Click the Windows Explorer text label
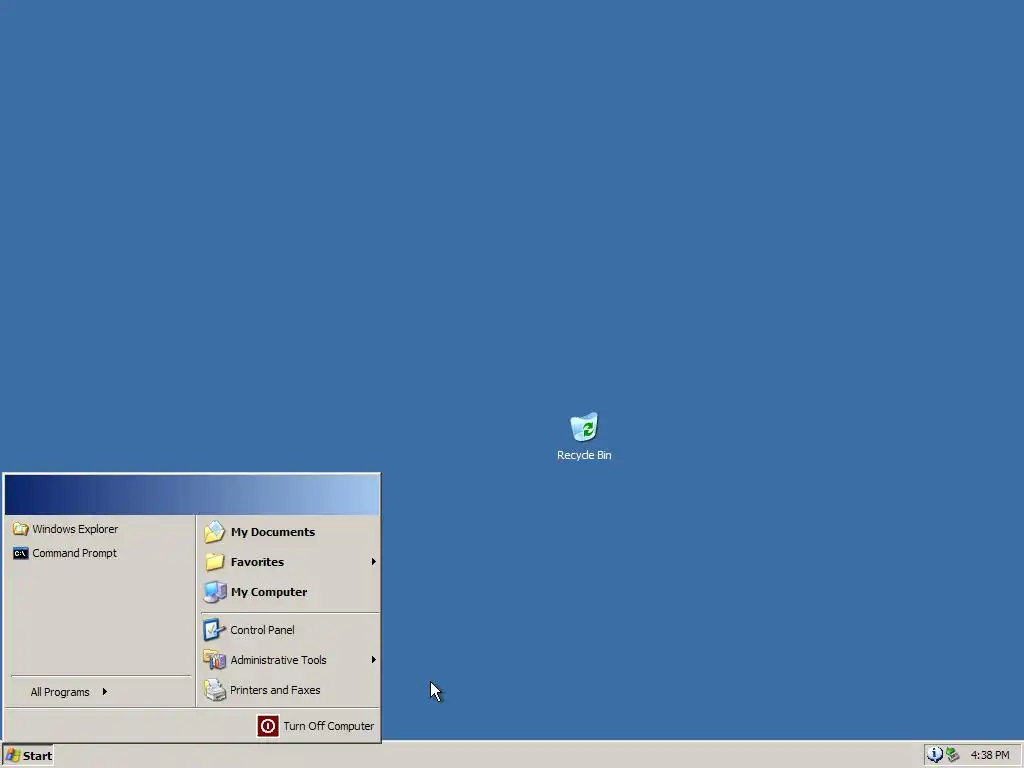 click(x=75, y=529)
